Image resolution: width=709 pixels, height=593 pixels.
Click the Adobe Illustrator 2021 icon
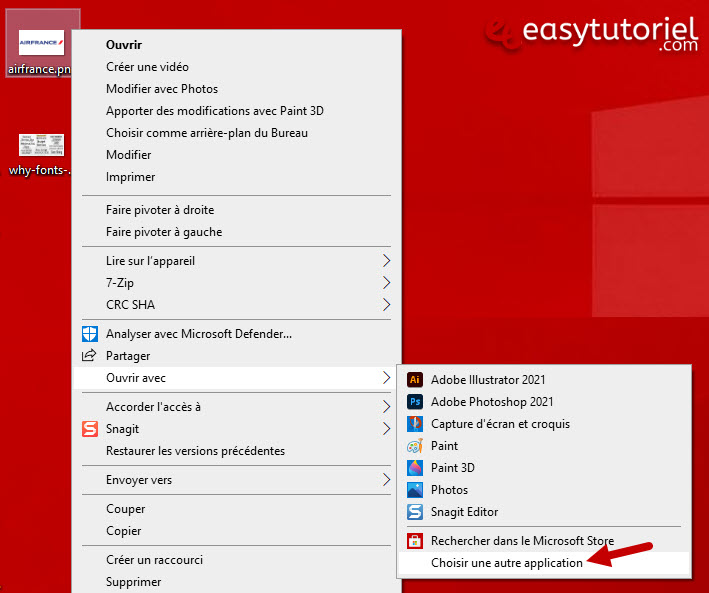(x=415, y=380)
